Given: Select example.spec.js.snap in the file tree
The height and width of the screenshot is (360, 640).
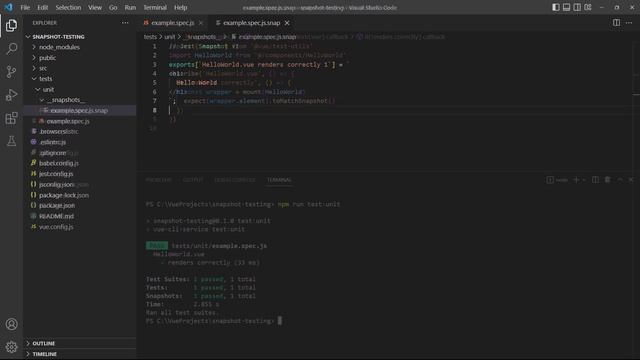Looking at the screenshot, I should tap(79, 111).
